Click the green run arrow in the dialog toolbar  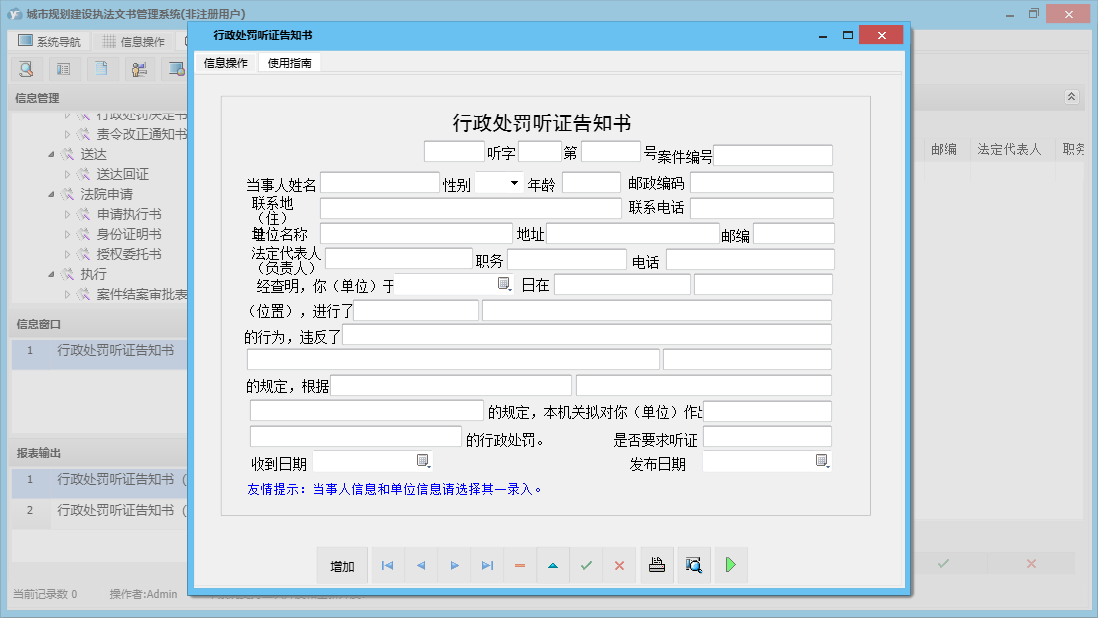730,565
